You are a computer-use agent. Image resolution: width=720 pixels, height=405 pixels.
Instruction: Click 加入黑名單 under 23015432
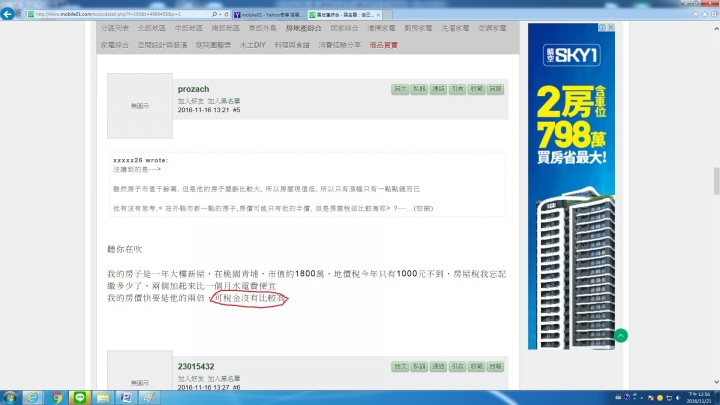pos(224,379)
